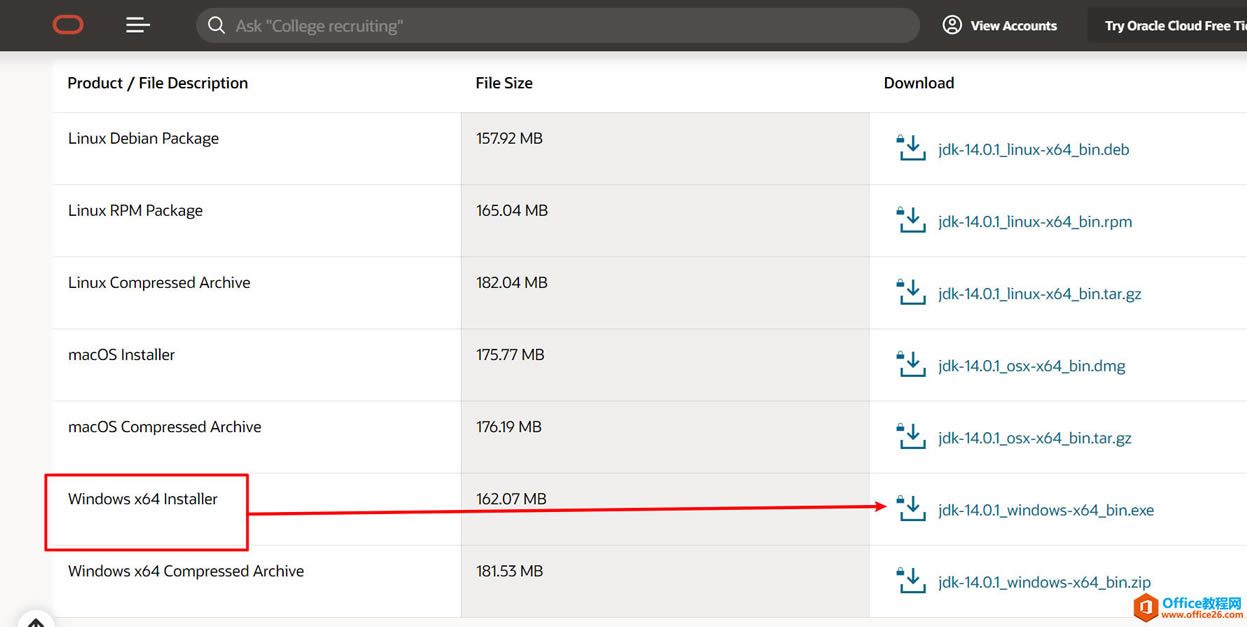Download jdk-14.0.1_windows-x64_bin.zip link

click(1044, 582)
